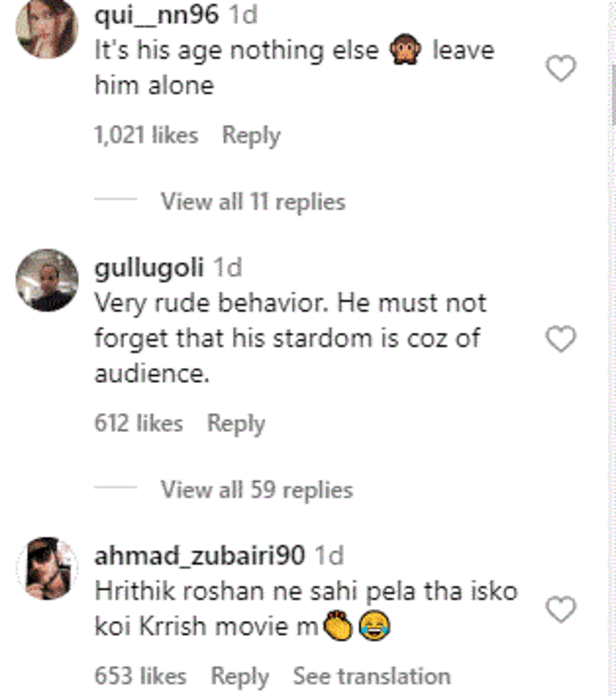Like gullugoli's comment with the heart
The image size is (616, 696).
[563, 340]
